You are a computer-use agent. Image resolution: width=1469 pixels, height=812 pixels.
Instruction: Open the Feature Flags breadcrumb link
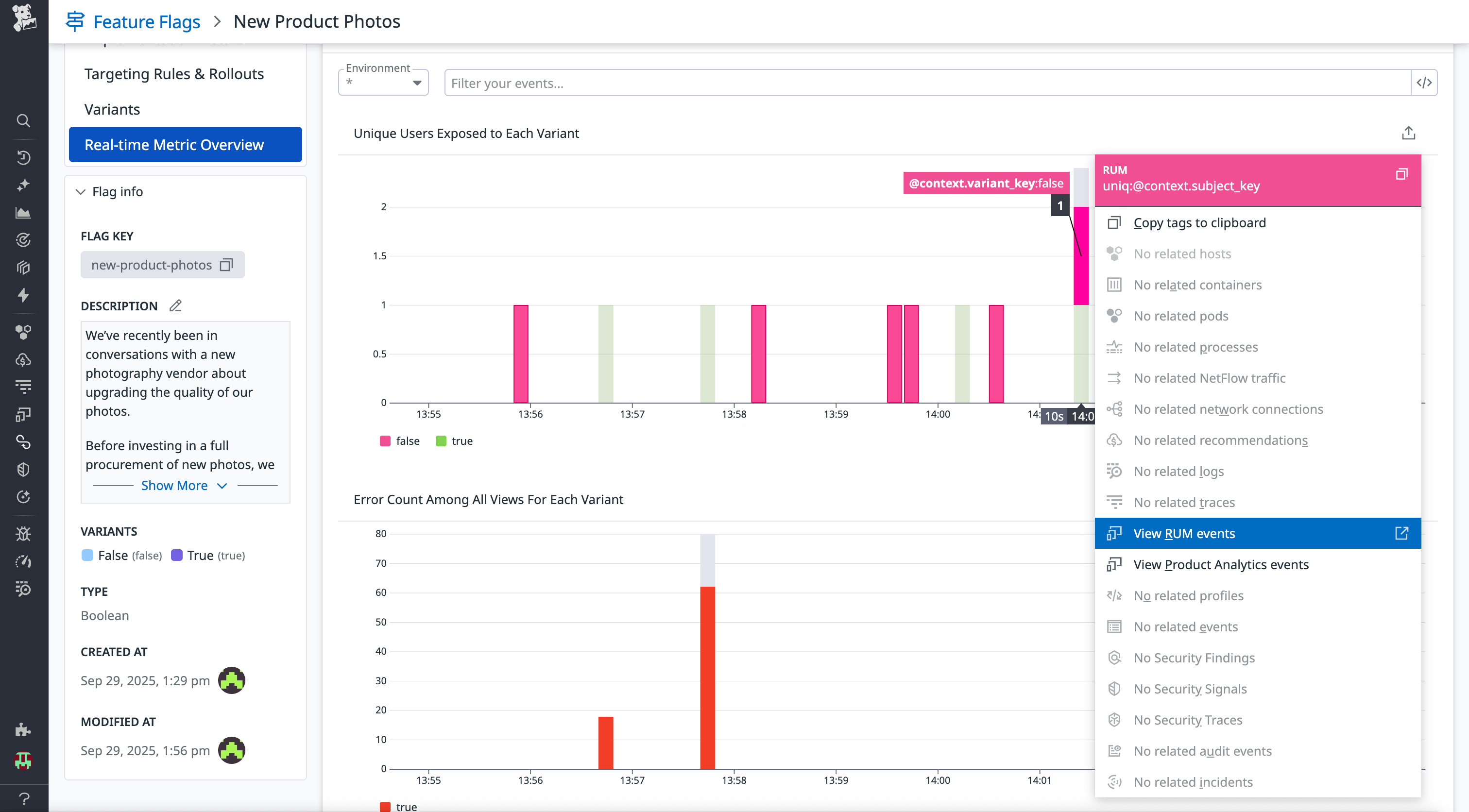[146, 21]
